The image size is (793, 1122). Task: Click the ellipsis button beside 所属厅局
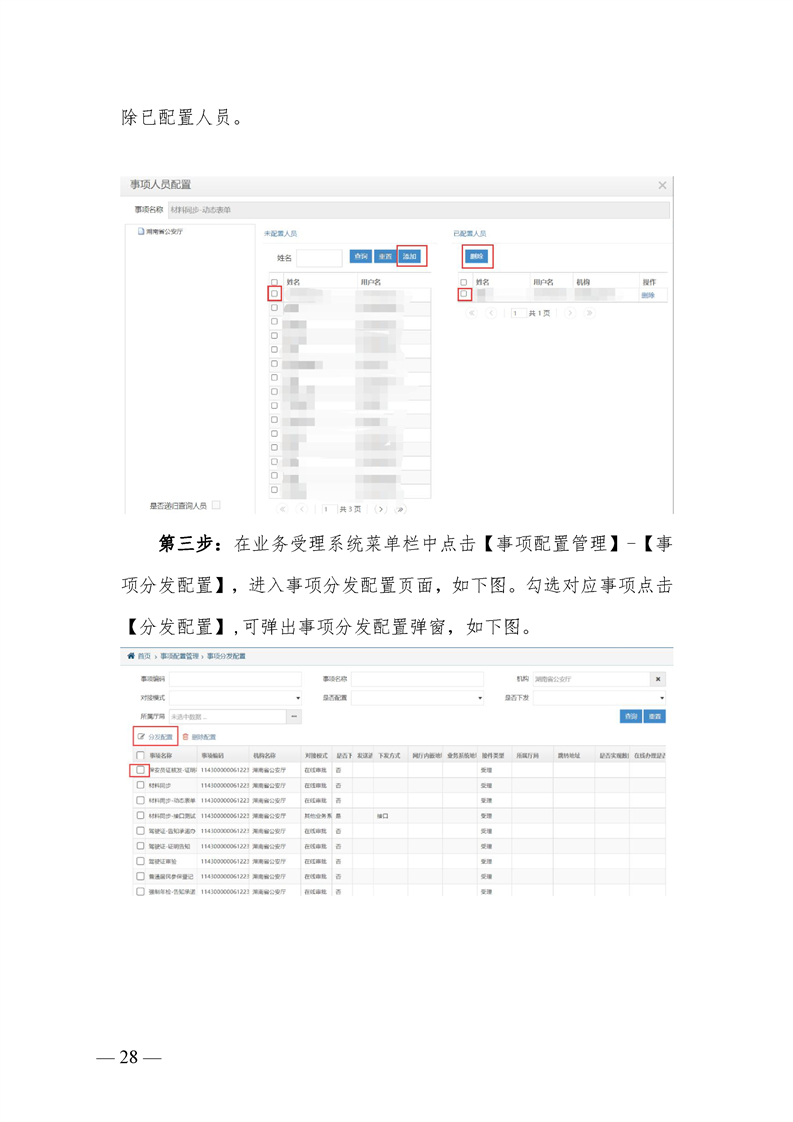(294, 716)
